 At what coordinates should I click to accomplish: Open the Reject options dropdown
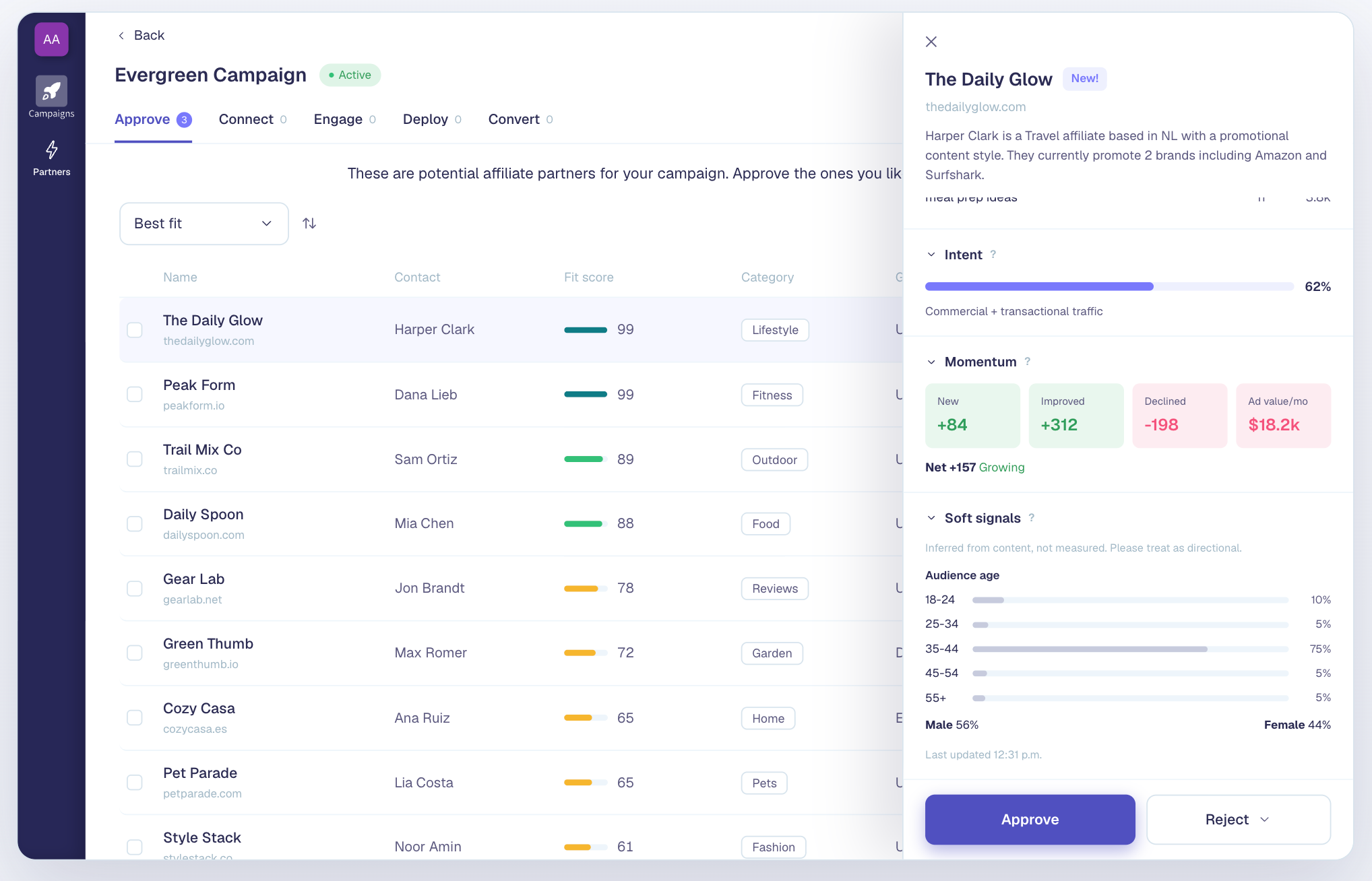[x=1239, y=819]
